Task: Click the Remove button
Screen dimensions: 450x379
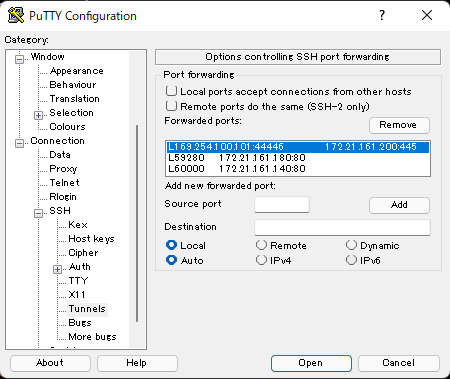Action: pyautogui.click(x=399, y=125)
